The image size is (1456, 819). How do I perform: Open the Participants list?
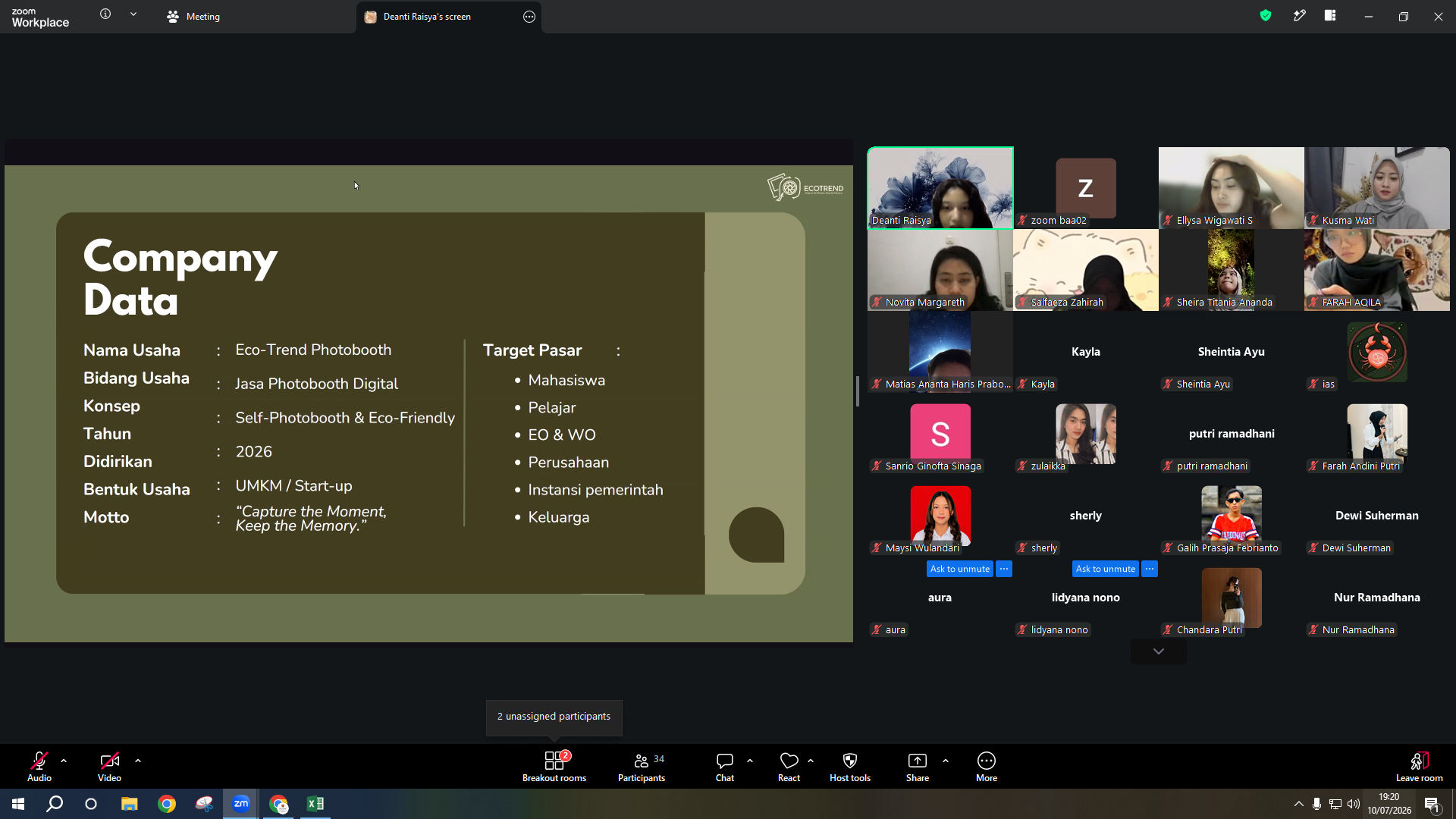(x=642, y=766)
